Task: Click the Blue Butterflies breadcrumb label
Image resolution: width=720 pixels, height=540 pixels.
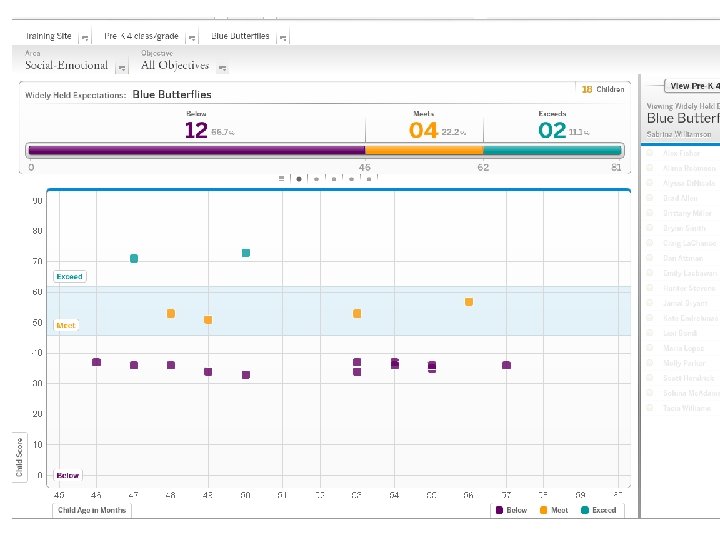Action: [x=240, y=36]
